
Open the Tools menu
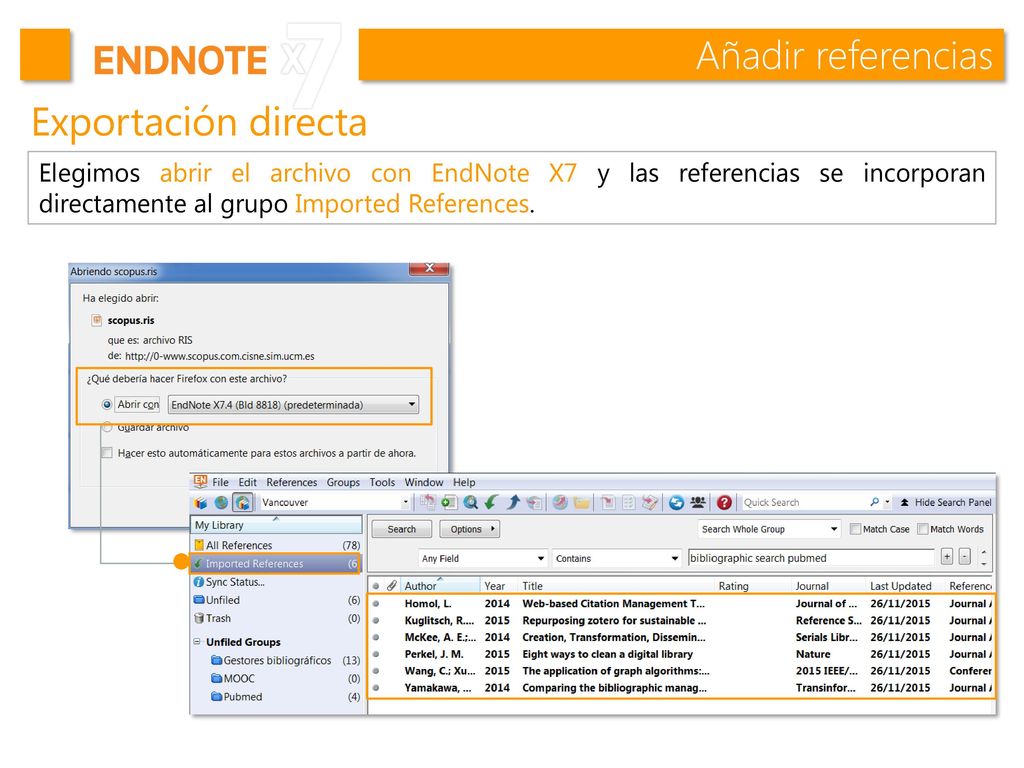[382, 482]
